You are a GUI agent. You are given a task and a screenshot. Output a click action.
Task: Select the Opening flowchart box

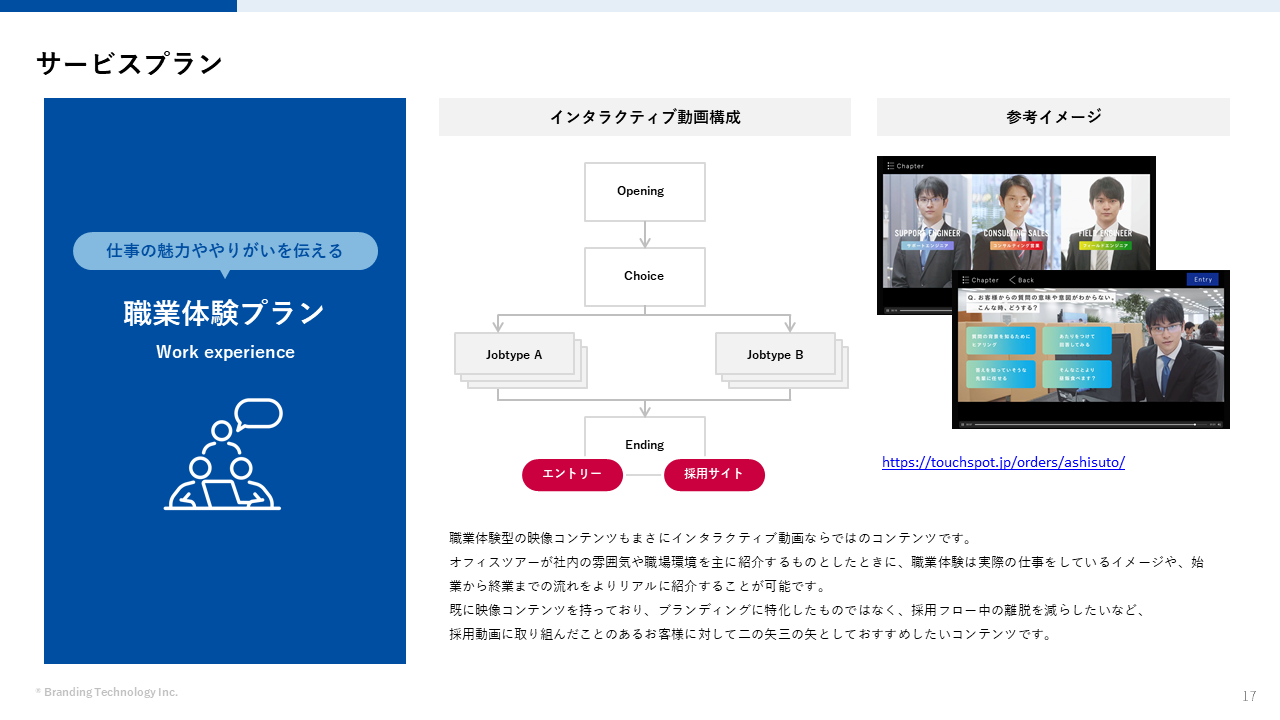pyautogui.click(x=645, y=191)
